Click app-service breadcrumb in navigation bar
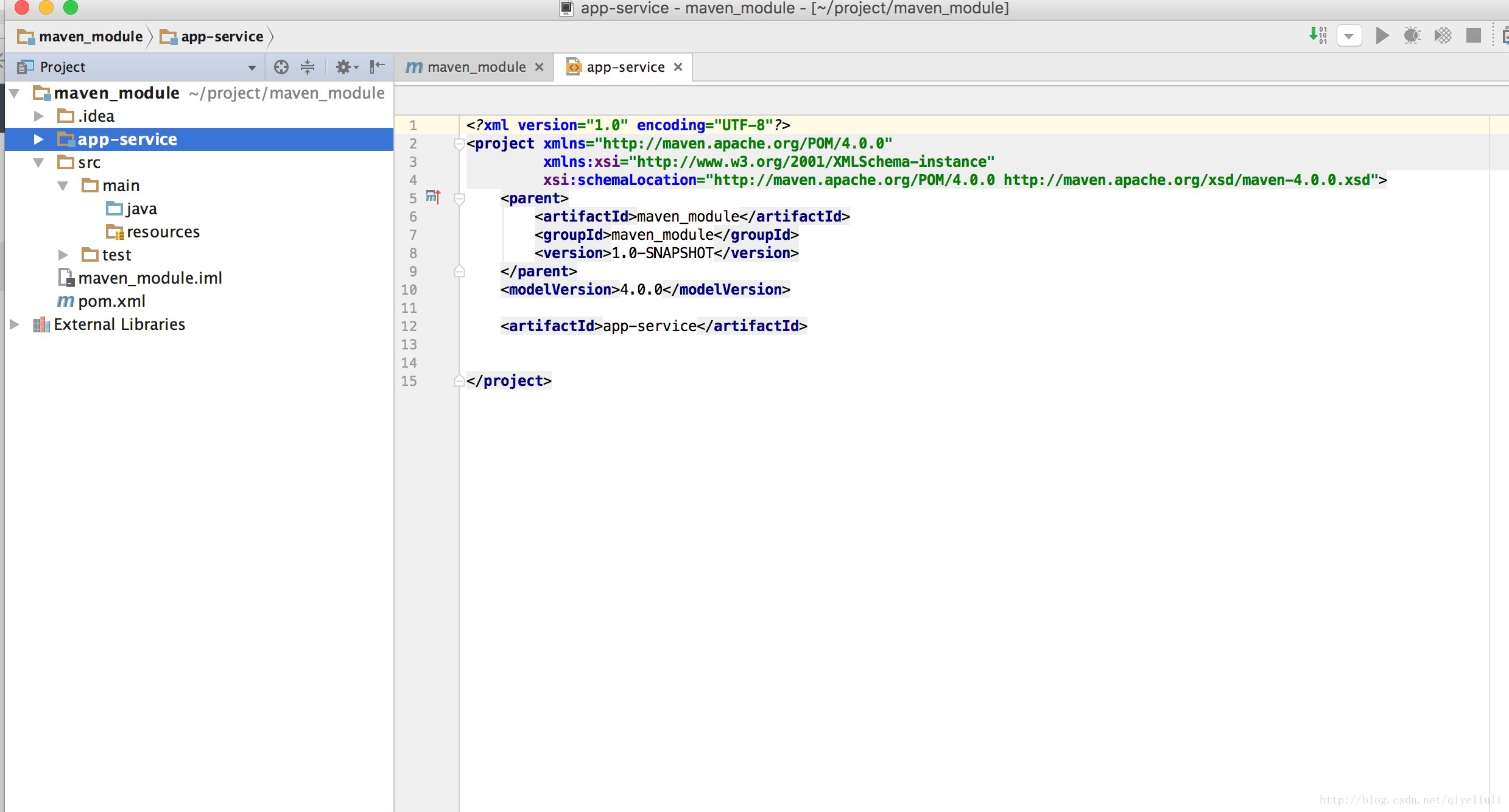 (211, 37)
